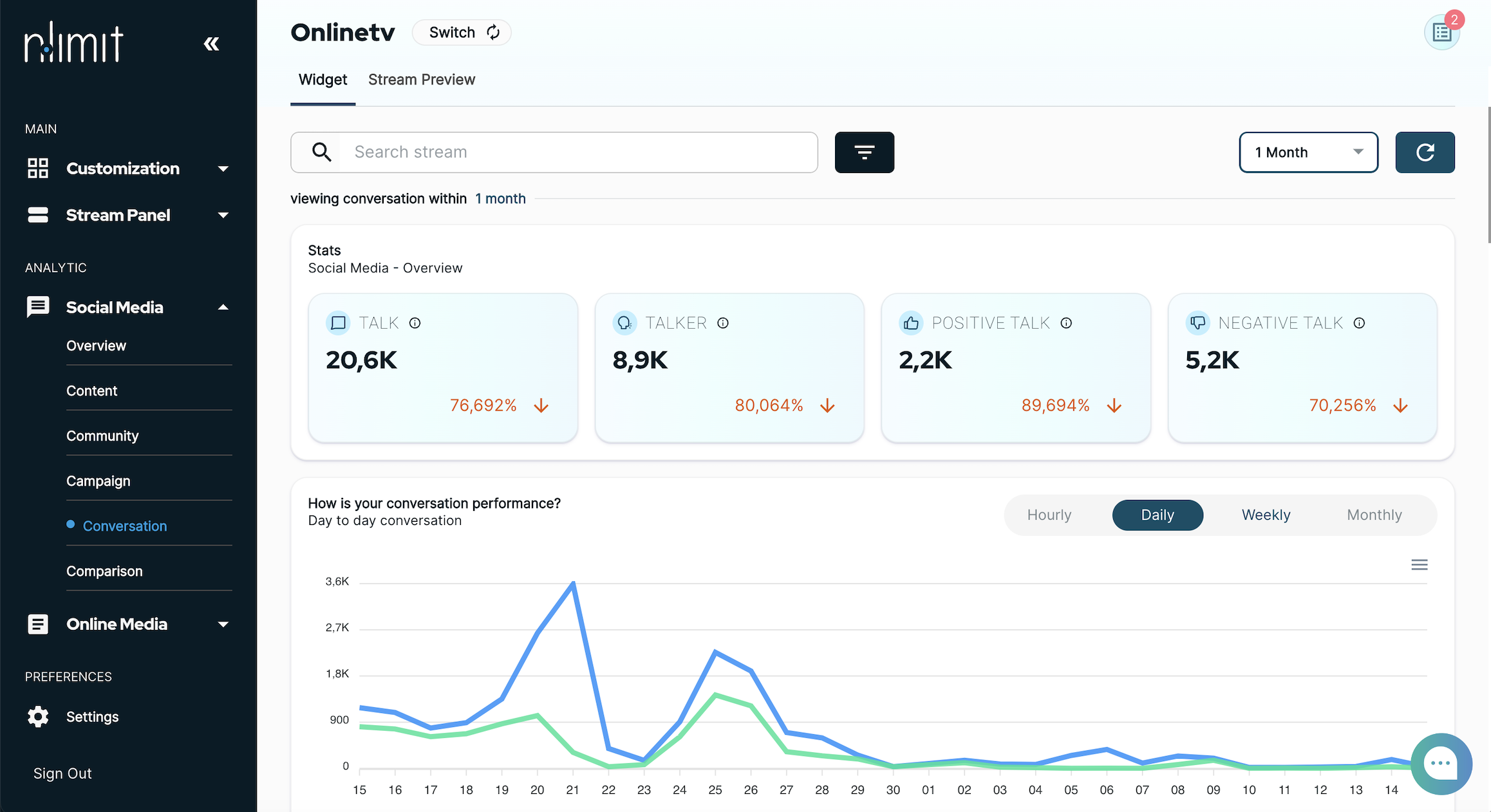Click the Switch button
Screen dimensions: 1491x812
(462, 32)
